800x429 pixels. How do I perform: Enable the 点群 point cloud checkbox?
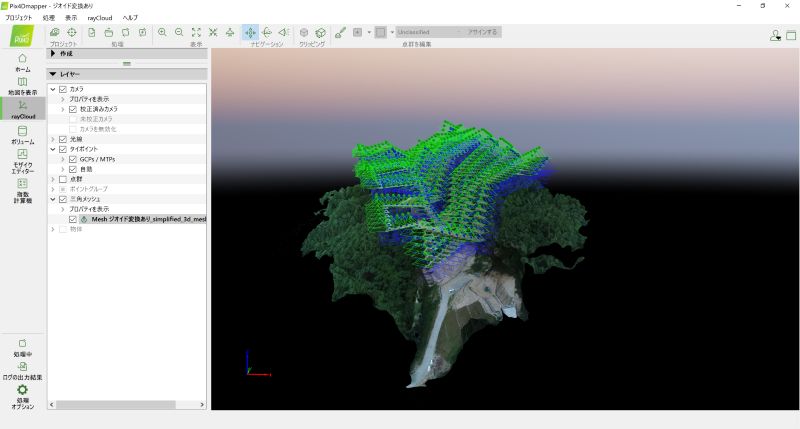(63, 179)
